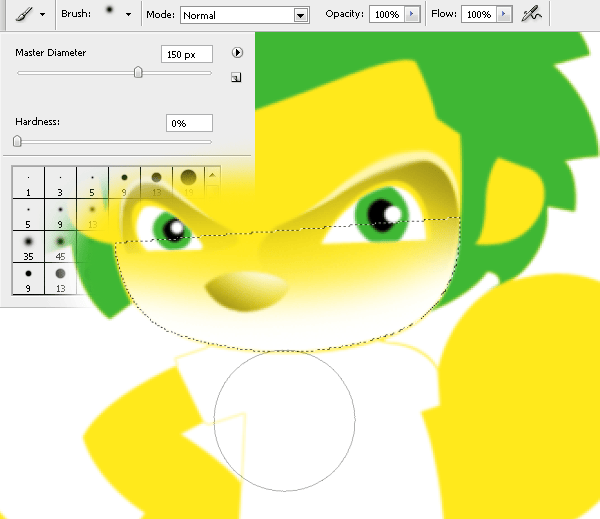Open the Flow slider arrow button
600x519 pixels.
point(504,15)
